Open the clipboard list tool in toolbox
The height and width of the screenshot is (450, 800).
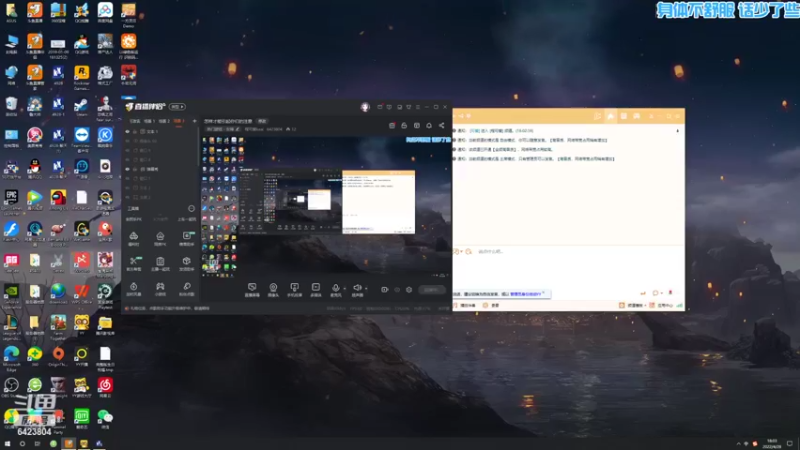[x=160, y=261]
